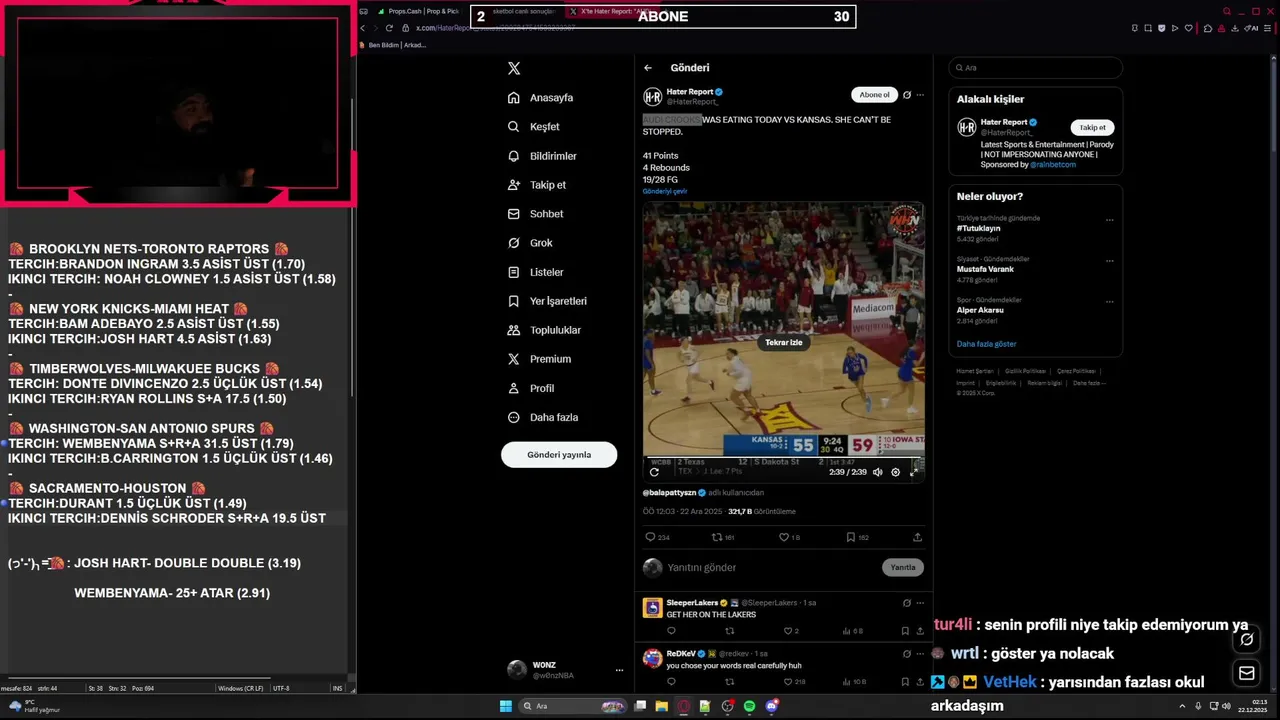Go to Anasayfa in the sidebar

pyautogui.click(x=540, y=98)
